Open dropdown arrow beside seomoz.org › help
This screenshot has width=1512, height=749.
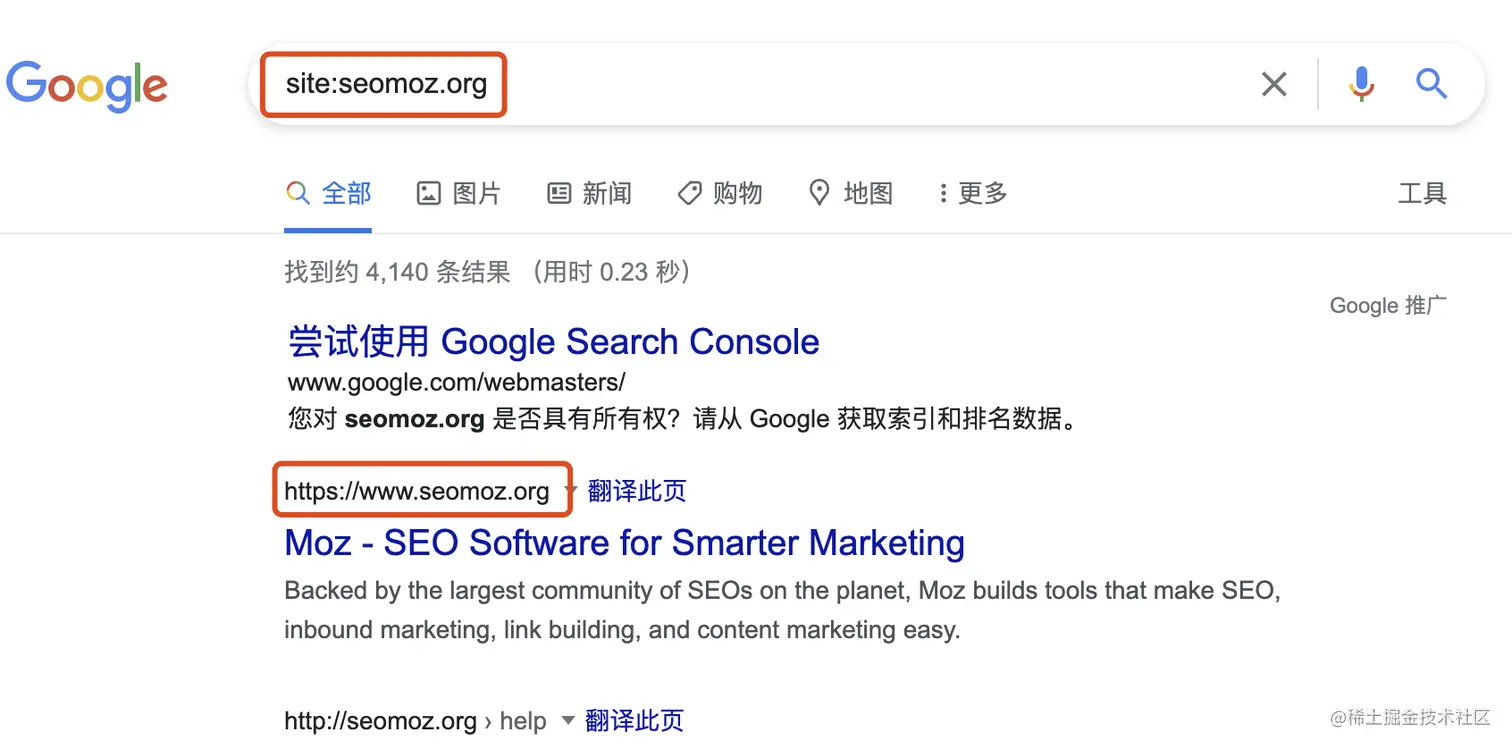(x=568, y=720)
